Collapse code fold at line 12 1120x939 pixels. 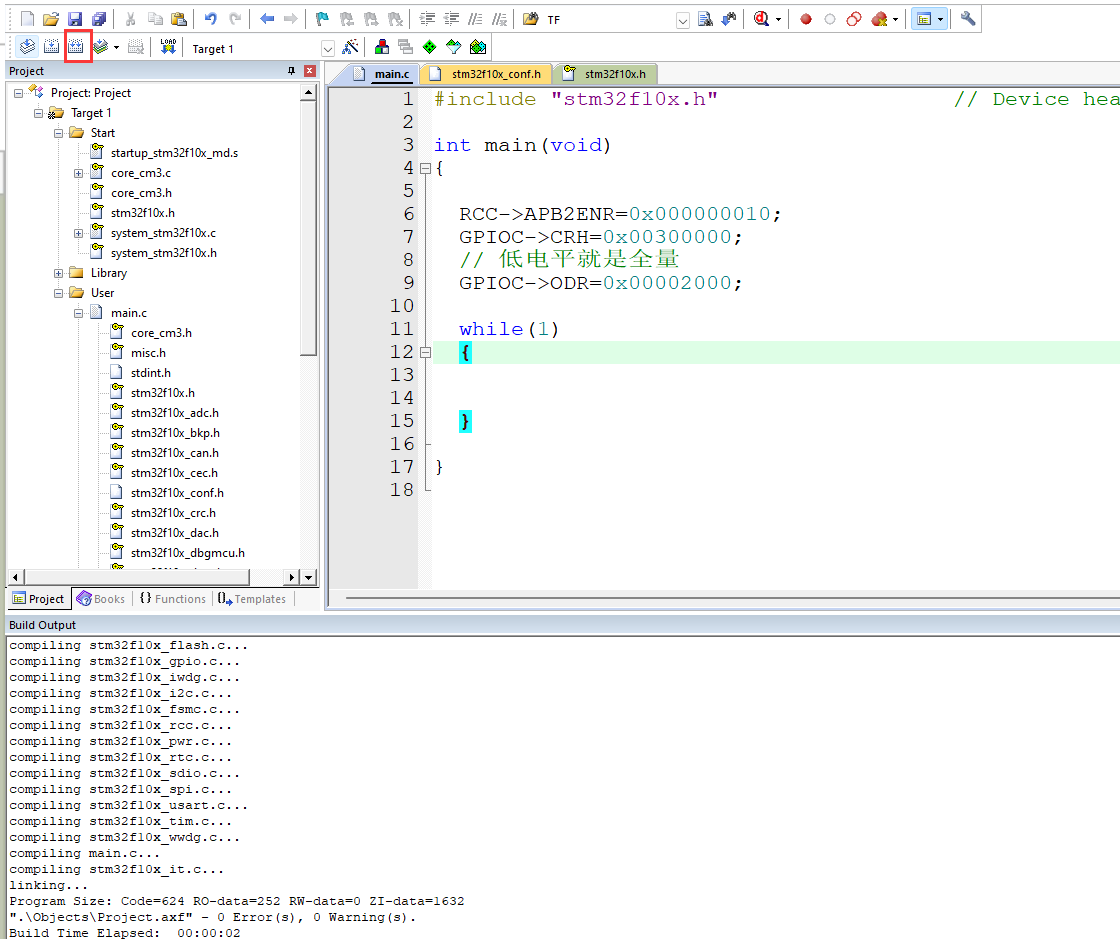pyautogui.click(x=426, y=352)
